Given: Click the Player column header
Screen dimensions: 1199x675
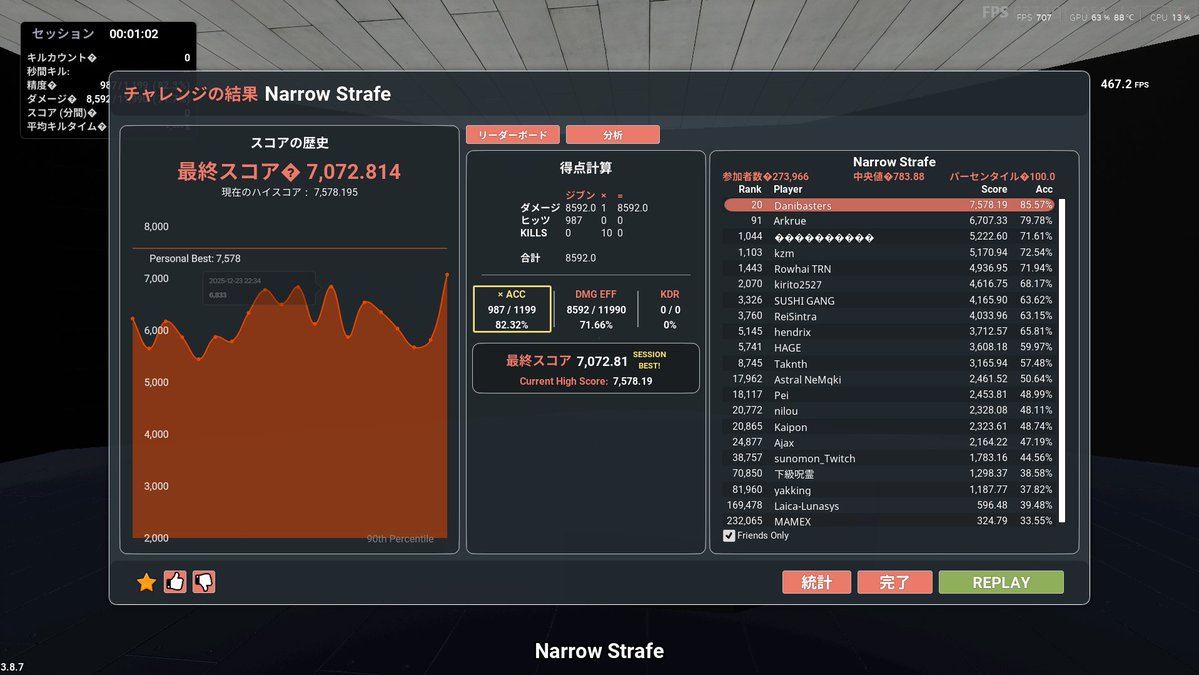Looking at the screenshot, I should tap(788, 190).
